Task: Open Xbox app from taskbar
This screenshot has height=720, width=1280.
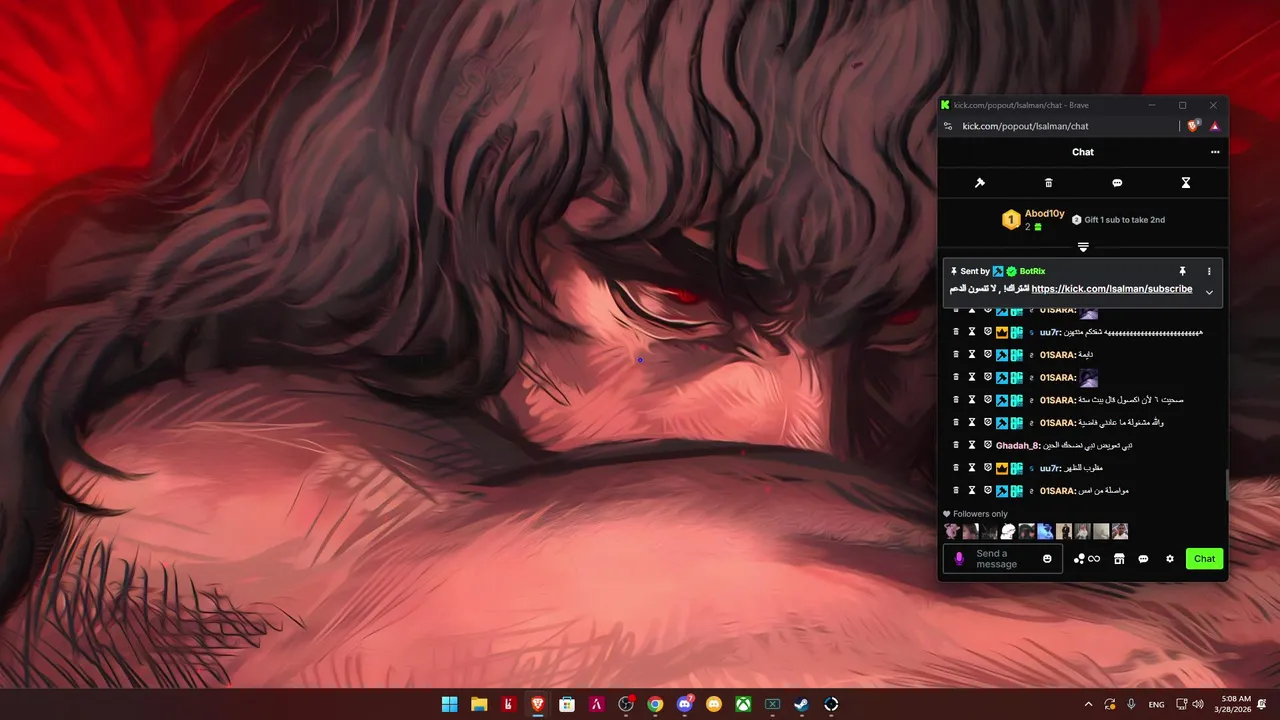Action: point(743,704)
